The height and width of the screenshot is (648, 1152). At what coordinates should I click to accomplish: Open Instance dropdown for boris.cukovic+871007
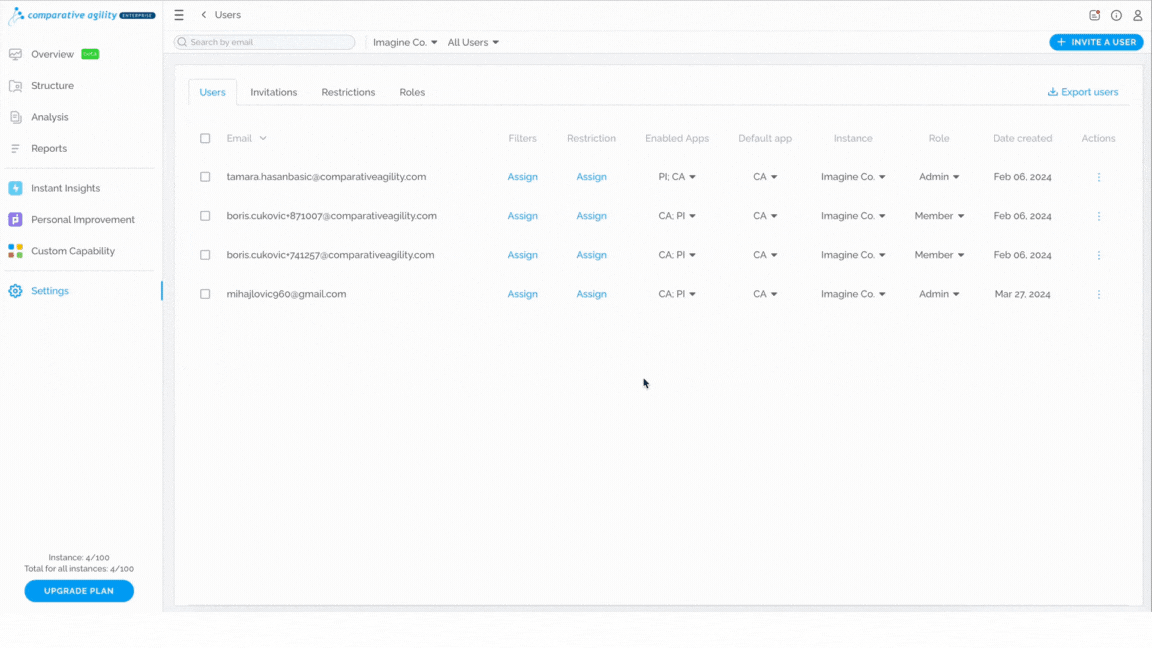coord(853,216)
